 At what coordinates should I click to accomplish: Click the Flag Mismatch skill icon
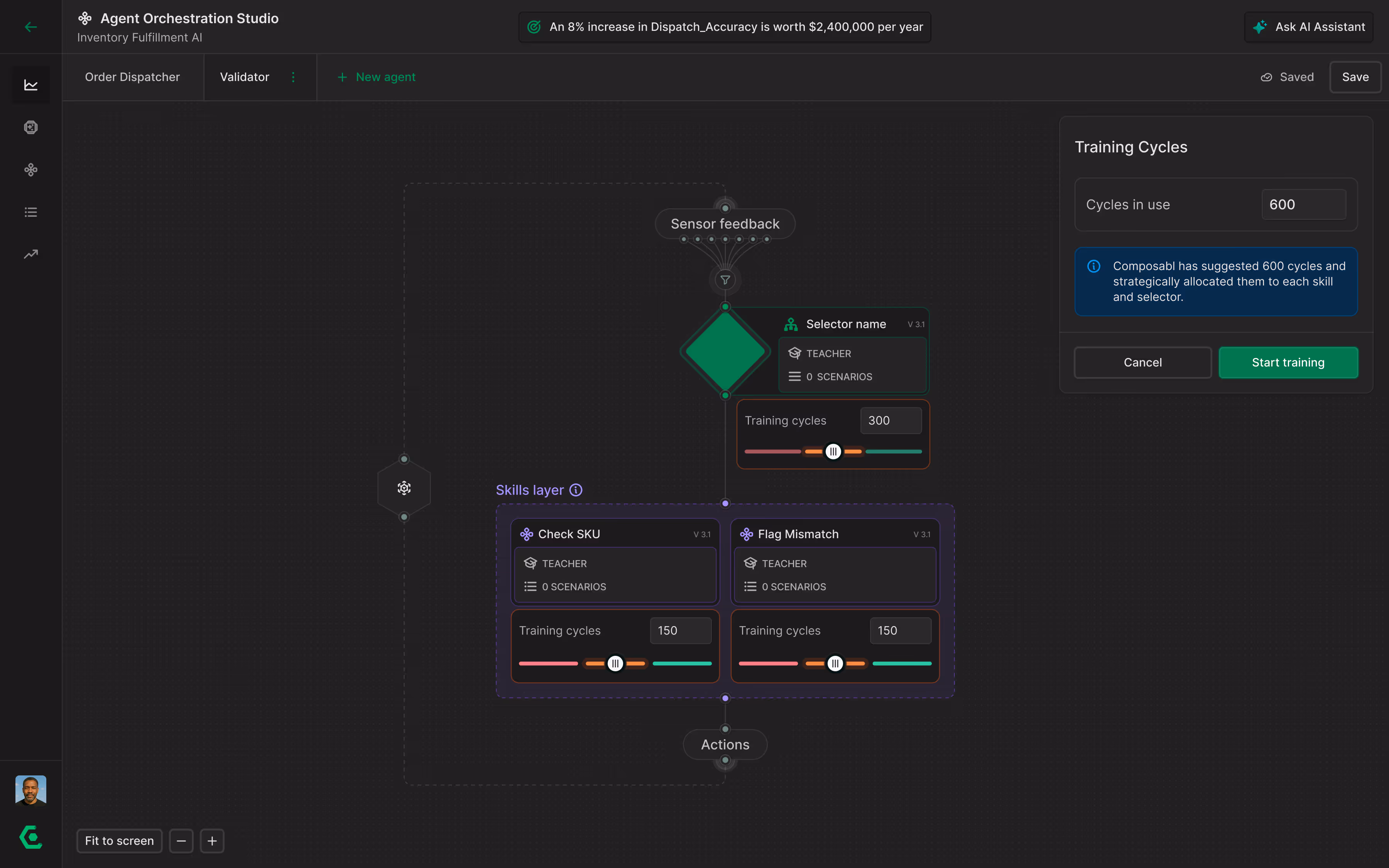click(746, 534)
